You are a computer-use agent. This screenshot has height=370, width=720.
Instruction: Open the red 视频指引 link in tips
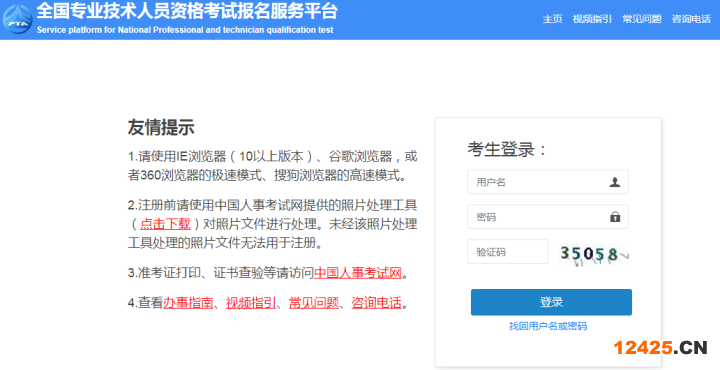(251, 303)
